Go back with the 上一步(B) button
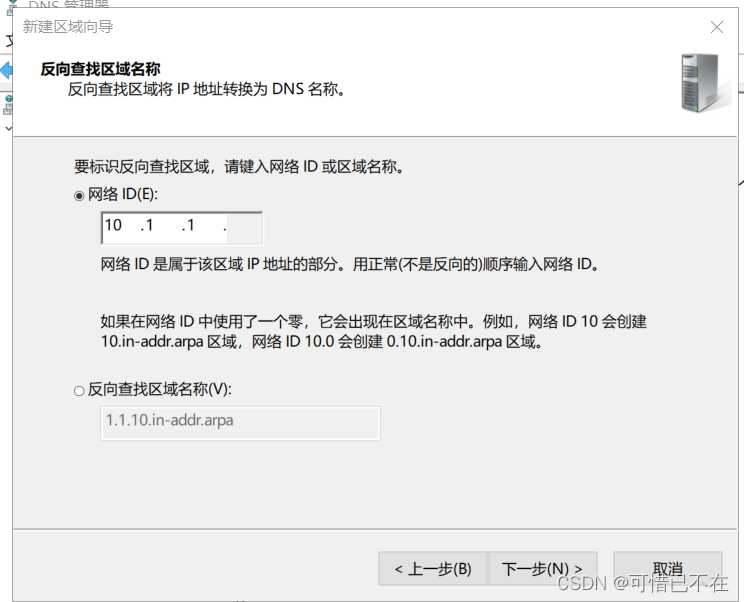This screenshot has width=744, height=602. [x=433, y=568]
